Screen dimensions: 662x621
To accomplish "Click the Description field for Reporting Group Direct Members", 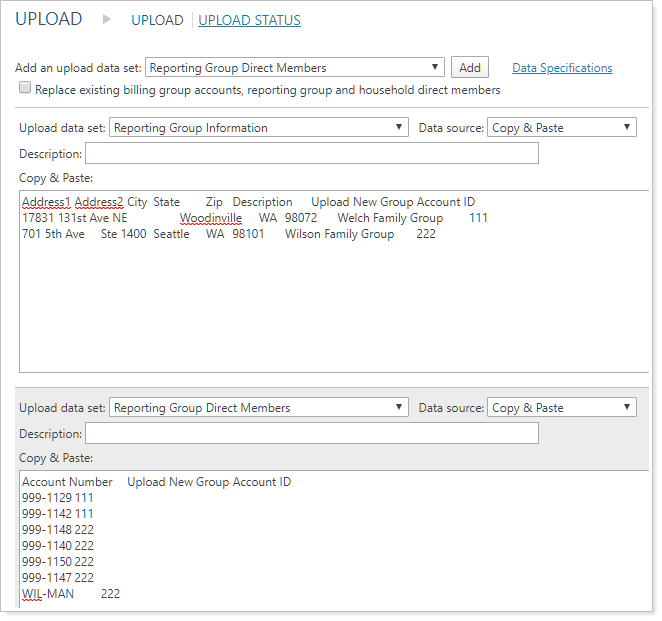I will [x=311, y=434].
